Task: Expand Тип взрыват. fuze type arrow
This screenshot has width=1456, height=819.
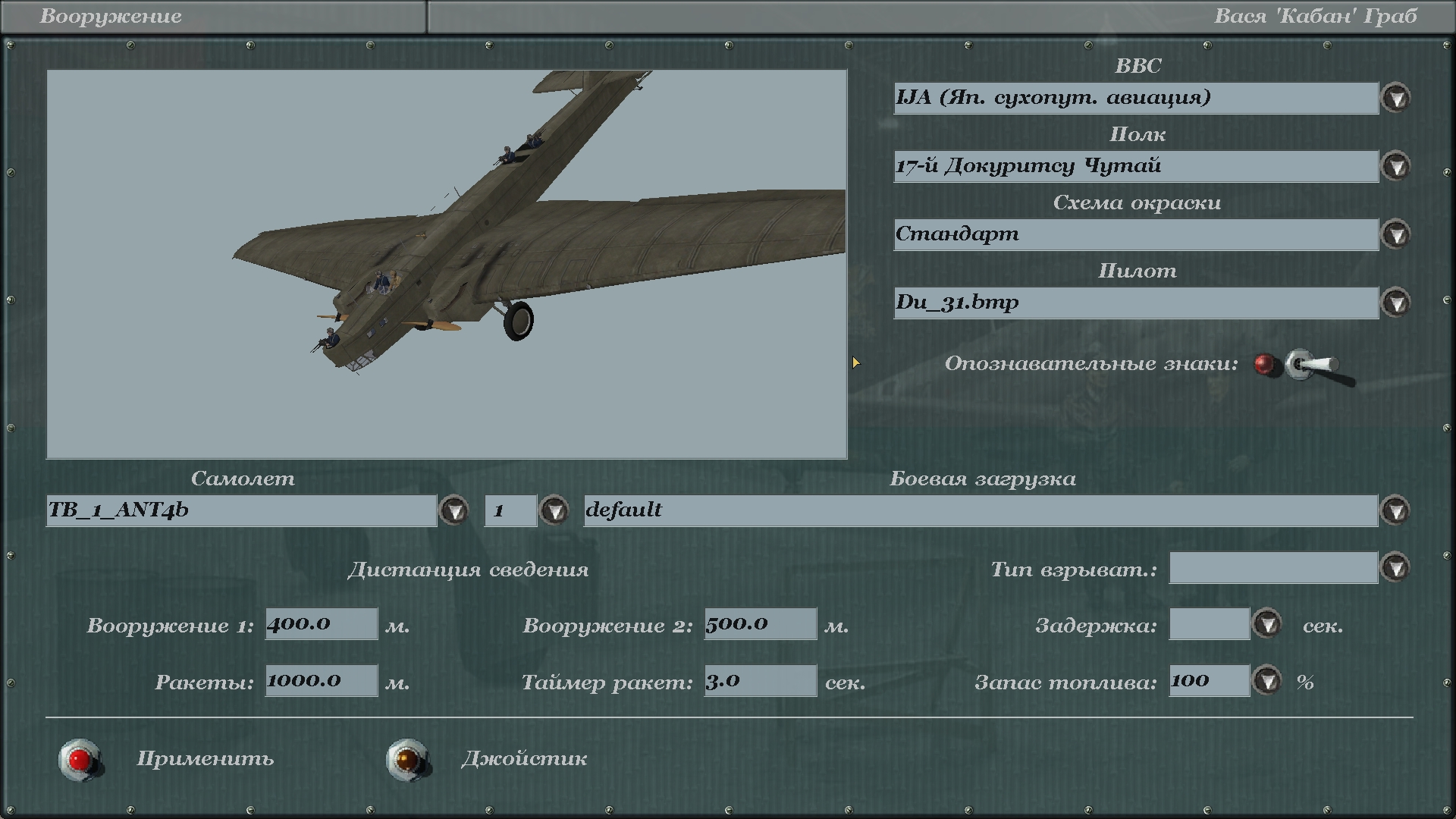Action: pos(1395,568)
